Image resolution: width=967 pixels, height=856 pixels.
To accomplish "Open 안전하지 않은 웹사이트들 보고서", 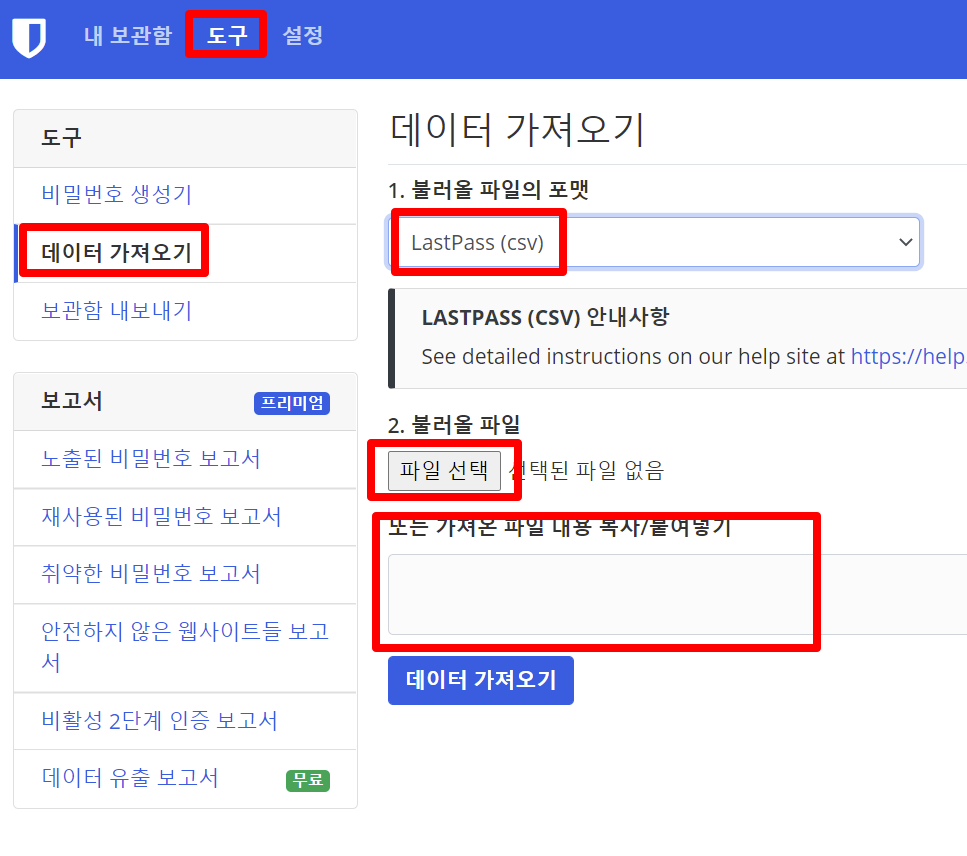I will click(x=185, y=648).
